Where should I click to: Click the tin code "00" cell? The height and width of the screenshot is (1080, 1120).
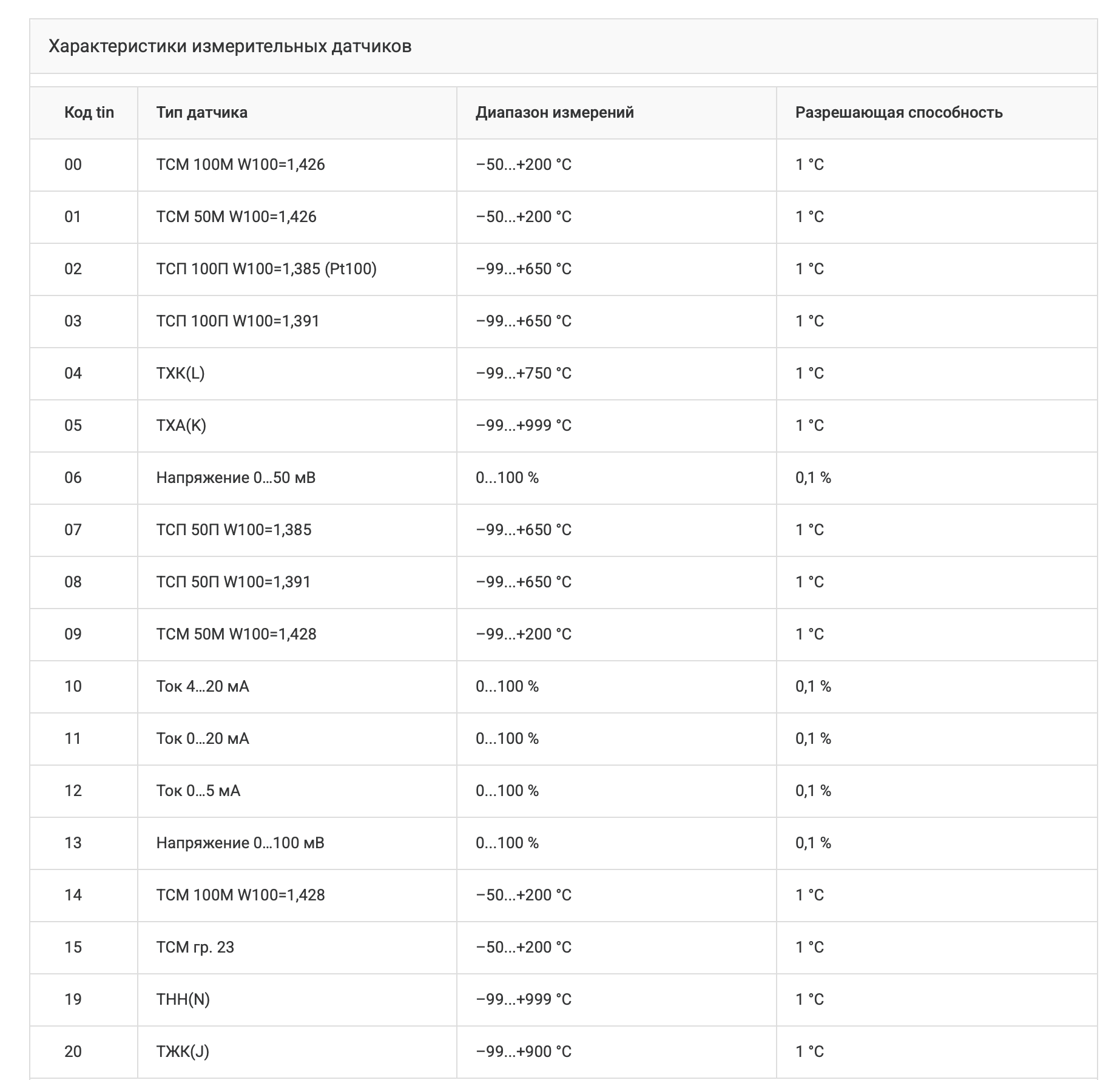coord(73,164)
